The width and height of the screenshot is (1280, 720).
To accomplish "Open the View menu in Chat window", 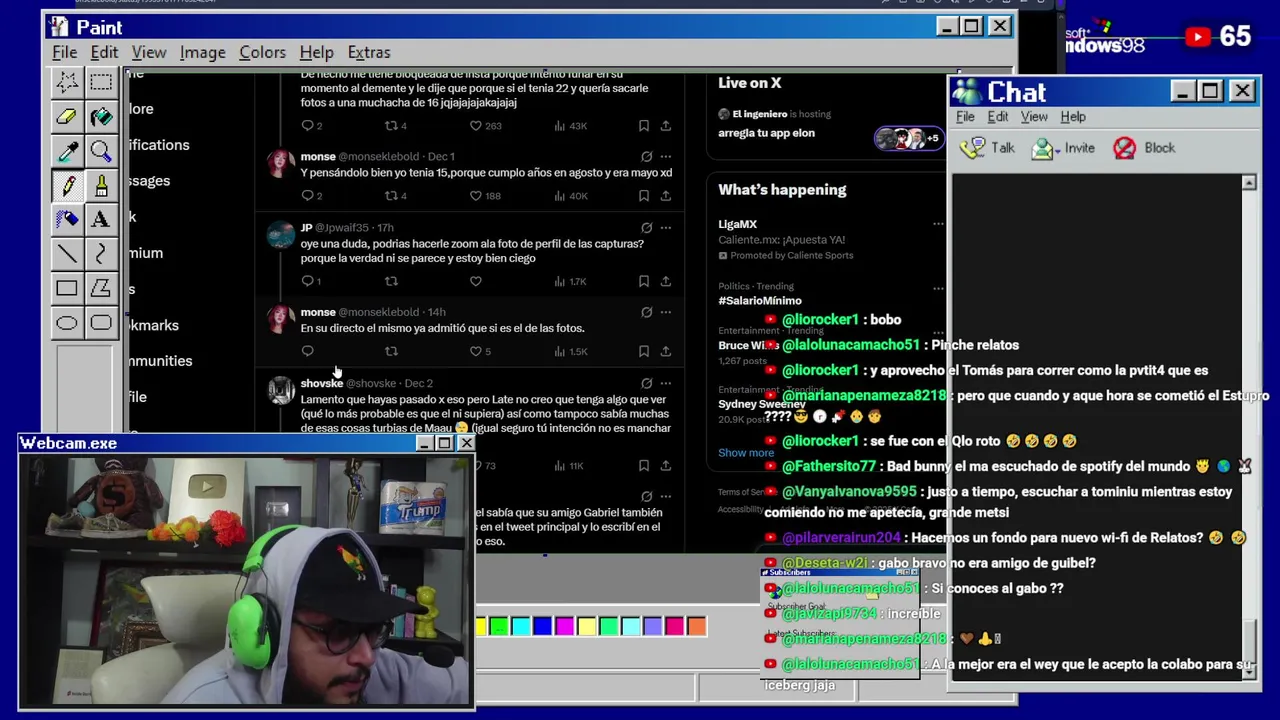I will pyautogui.click(x=1034, y=117).
